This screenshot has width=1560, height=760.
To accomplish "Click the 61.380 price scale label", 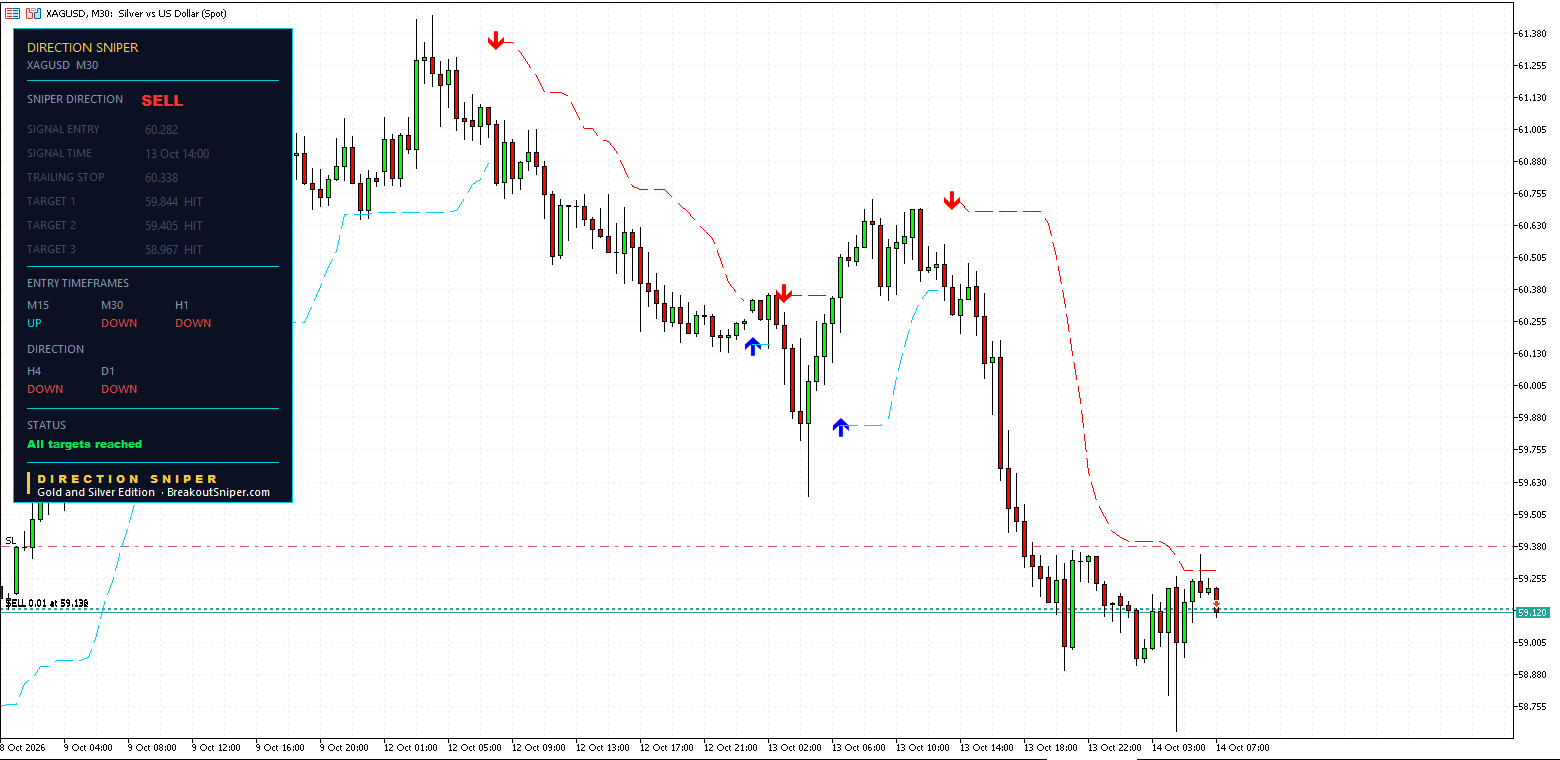I will tap(1533, 33).
